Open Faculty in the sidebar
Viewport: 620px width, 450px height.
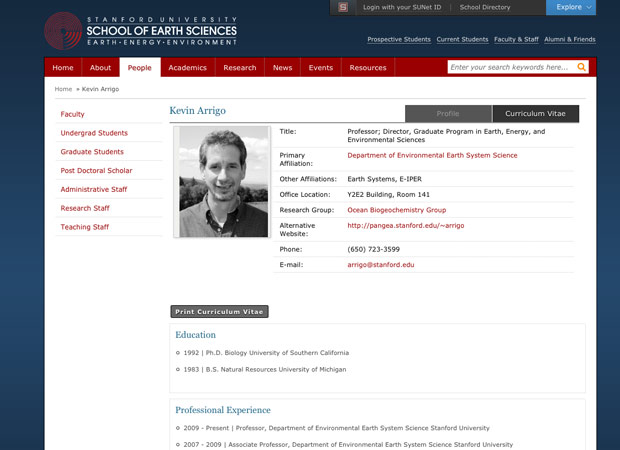click(72, 114)
